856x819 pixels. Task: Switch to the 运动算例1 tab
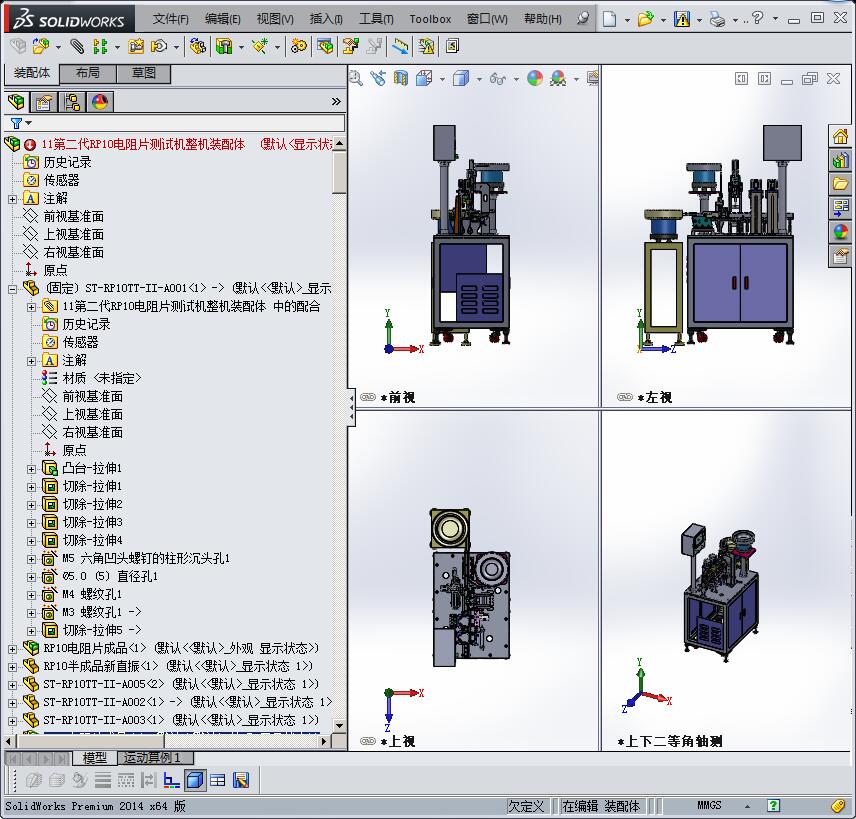coord(156,758)
